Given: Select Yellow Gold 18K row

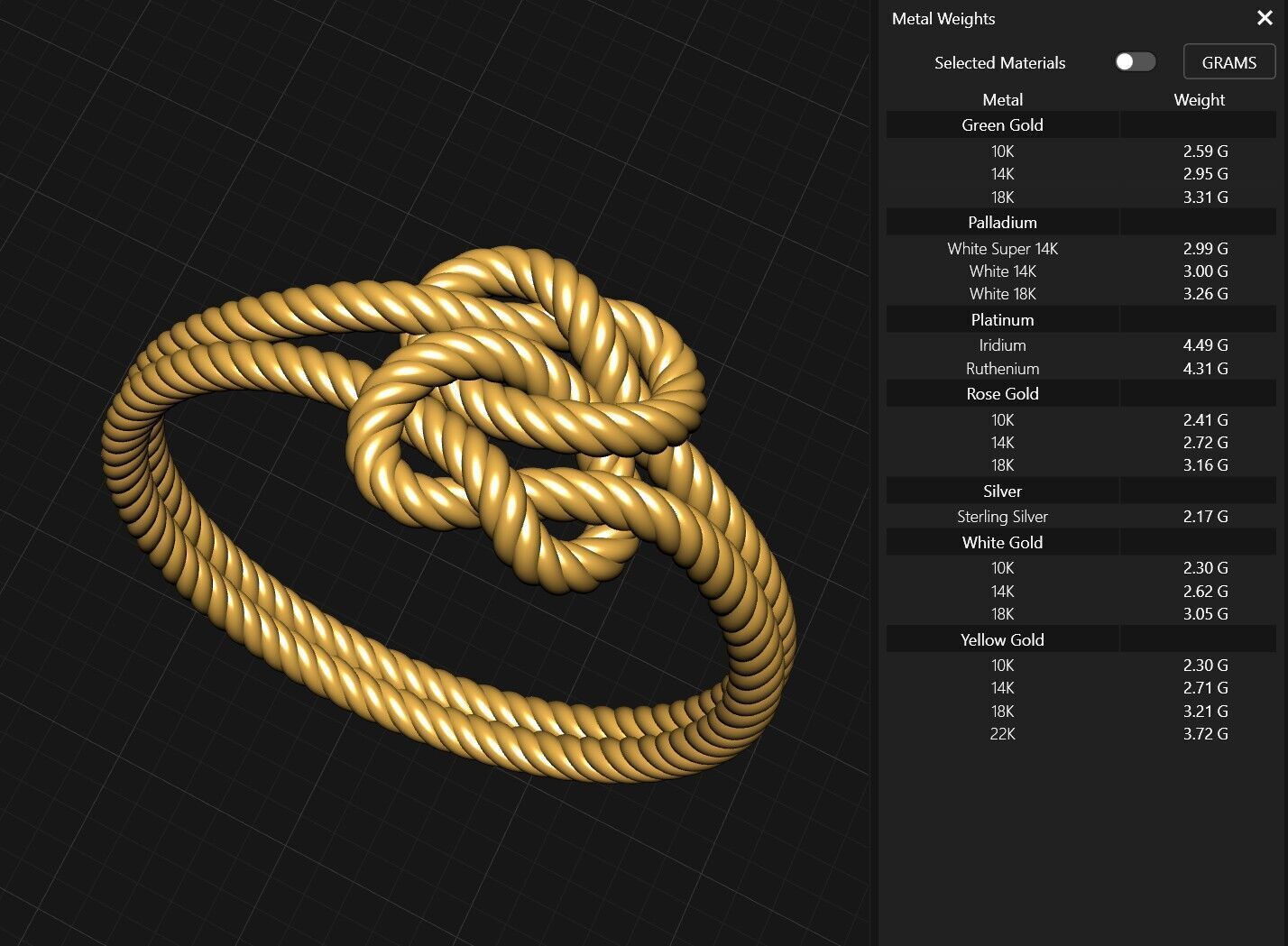Looking at the screenshot, I should [x=1081, y=712].
